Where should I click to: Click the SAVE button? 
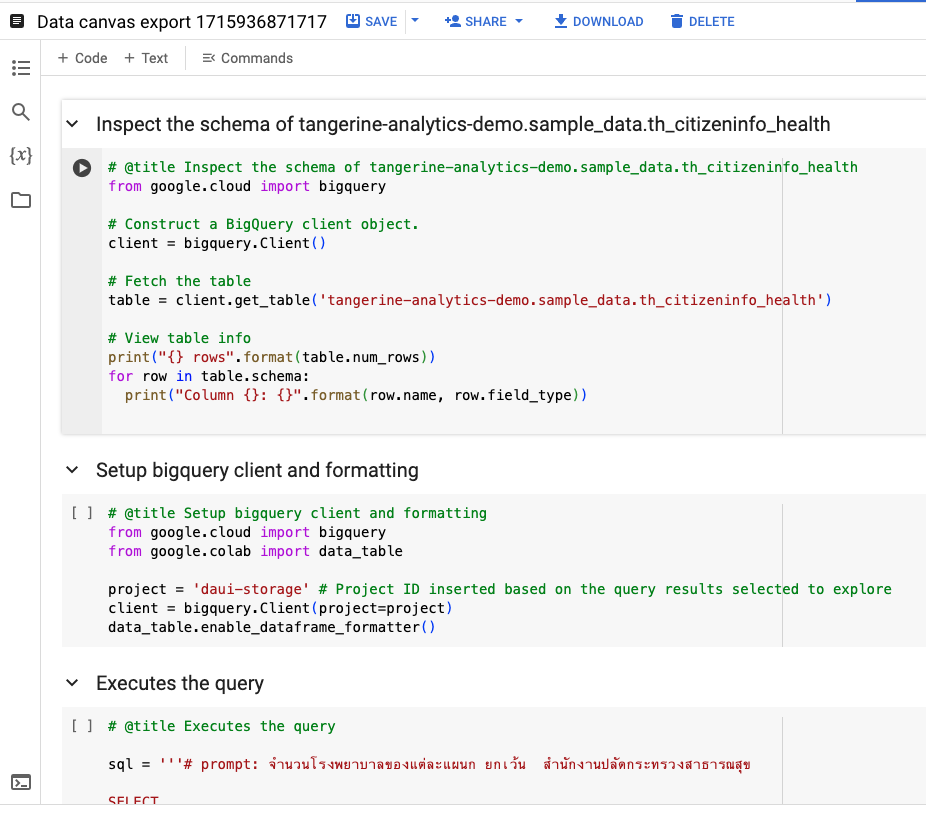point(371,22)
